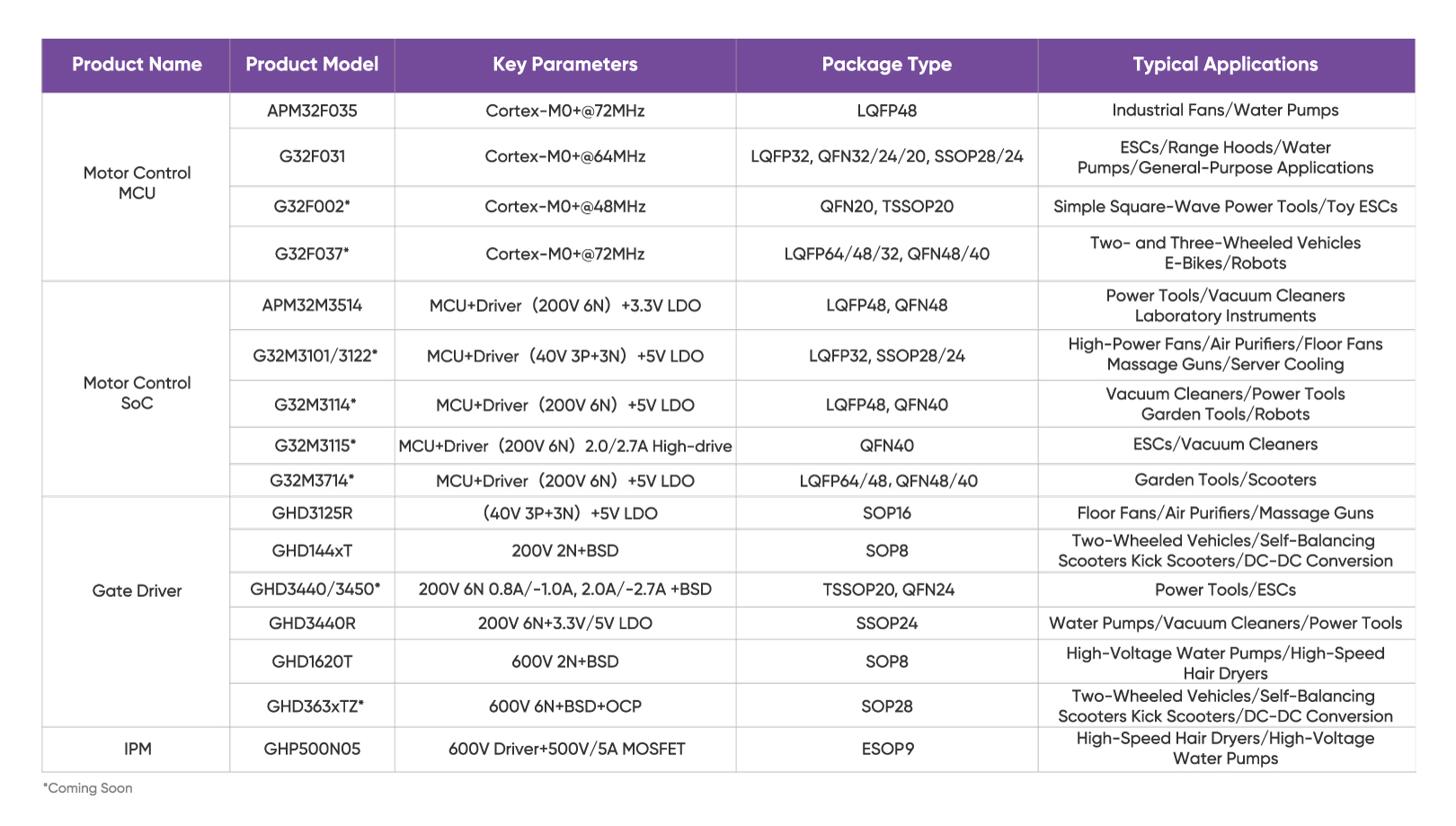The width and height of the screenshot is (1456, 826).
Task: Click the G32F031 product model
Action: coord(312,156)
